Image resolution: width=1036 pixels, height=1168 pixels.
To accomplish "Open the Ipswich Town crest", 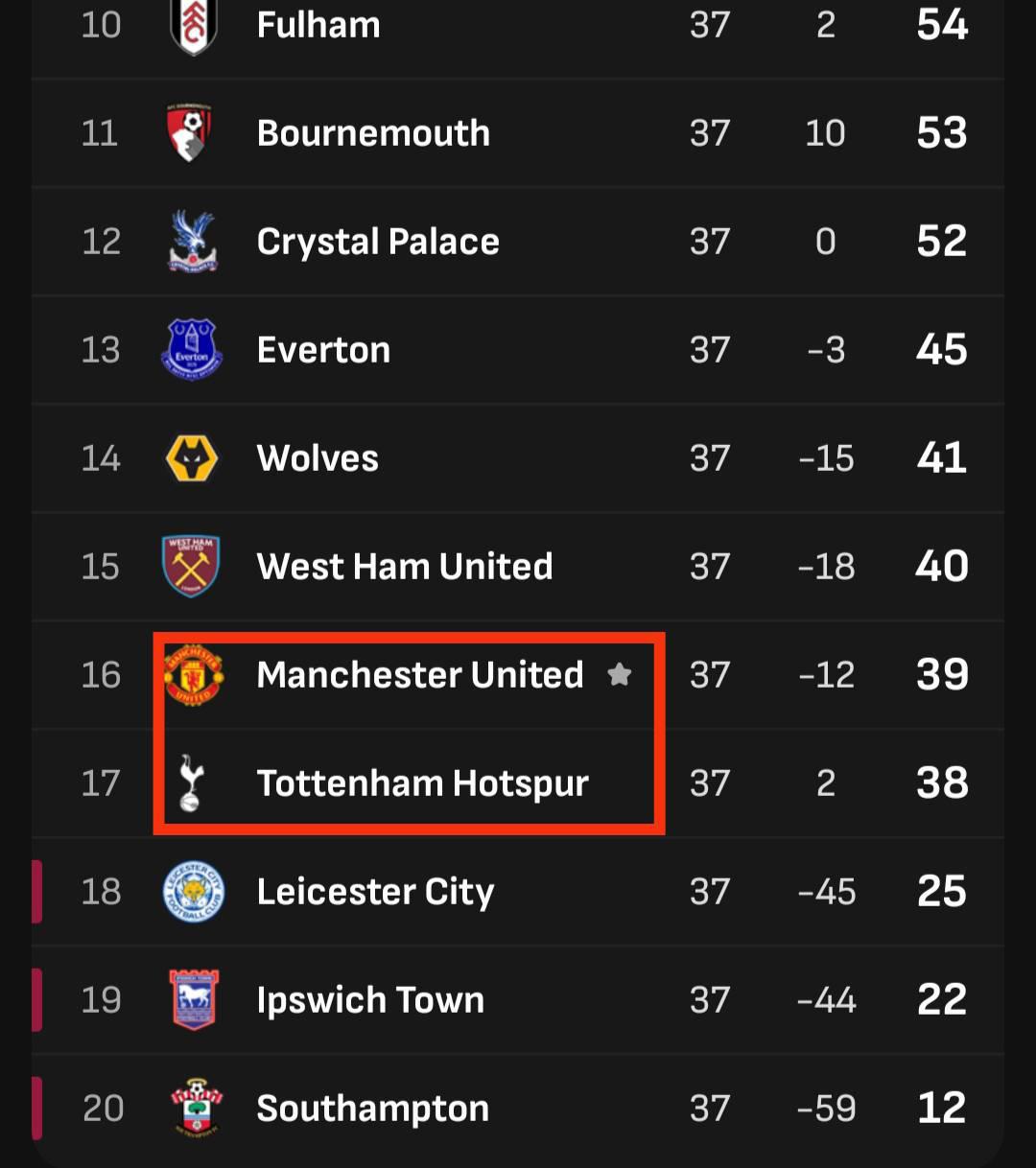I will pyautogui.click(x=194, y=1000).
